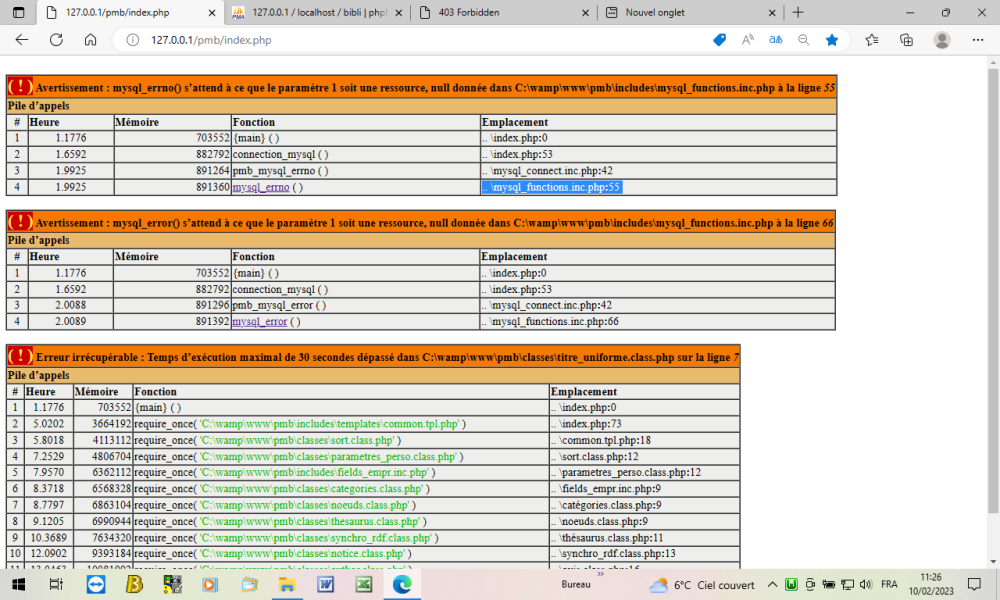Click the zoom out magnifier icon

pyautogui.click(x=803, y=40)
